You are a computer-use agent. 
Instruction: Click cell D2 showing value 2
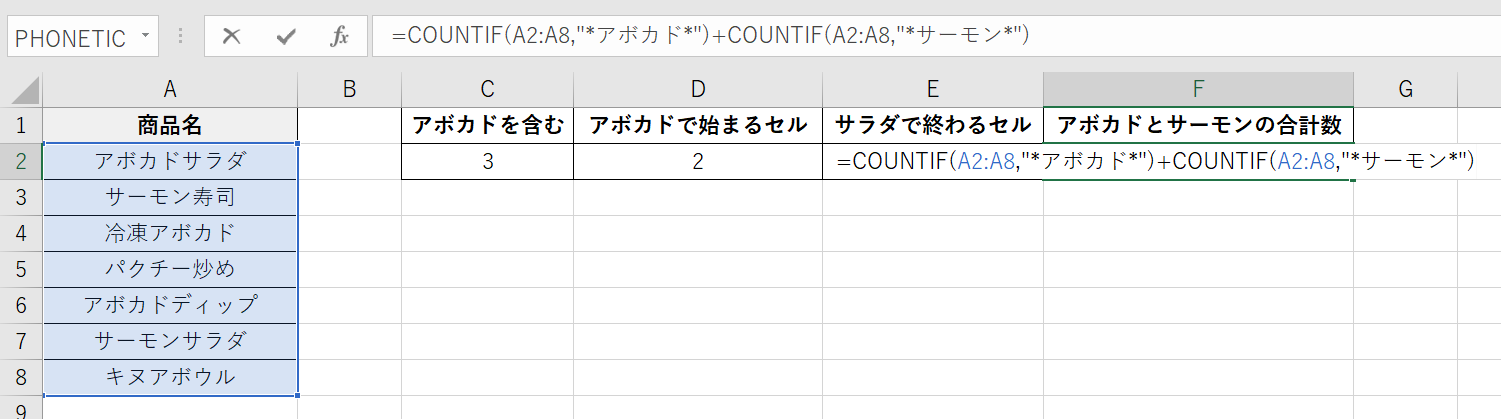[697, 161]
